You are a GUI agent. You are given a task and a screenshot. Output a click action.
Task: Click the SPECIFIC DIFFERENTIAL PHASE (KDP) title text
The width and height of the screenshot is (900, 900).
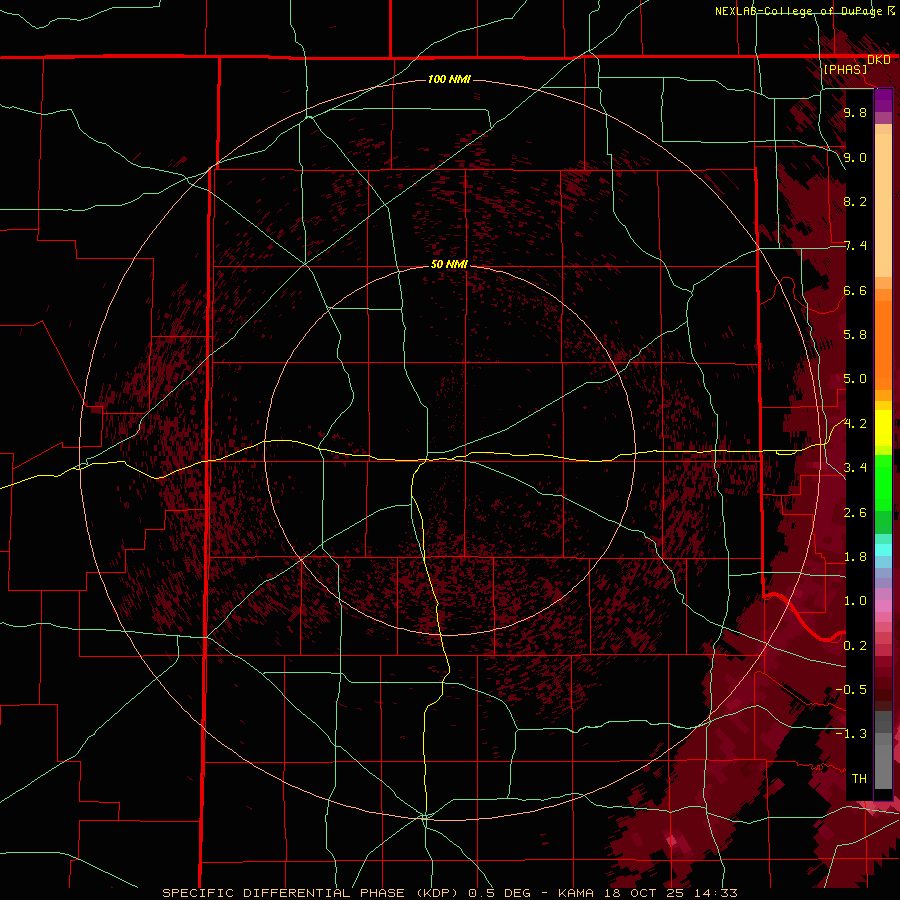[310, 893]
